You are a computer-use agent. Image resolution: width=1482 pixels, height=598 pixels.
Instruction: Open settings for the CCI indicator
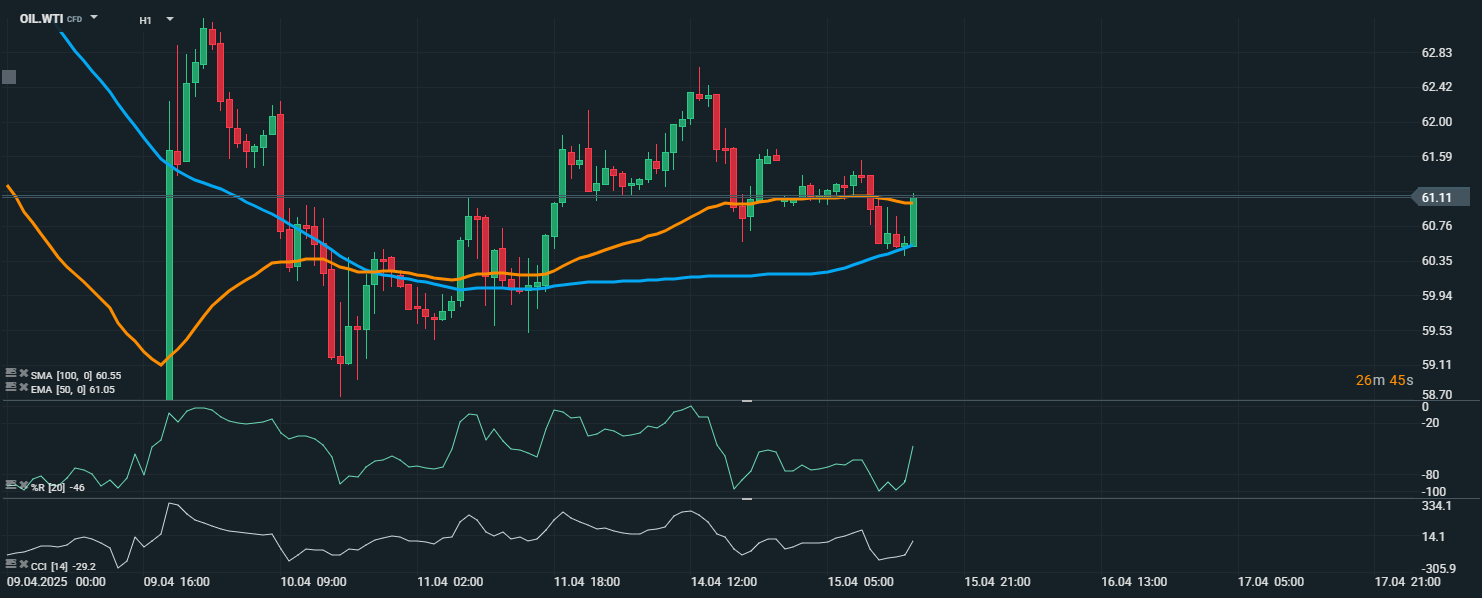[11, 563]
